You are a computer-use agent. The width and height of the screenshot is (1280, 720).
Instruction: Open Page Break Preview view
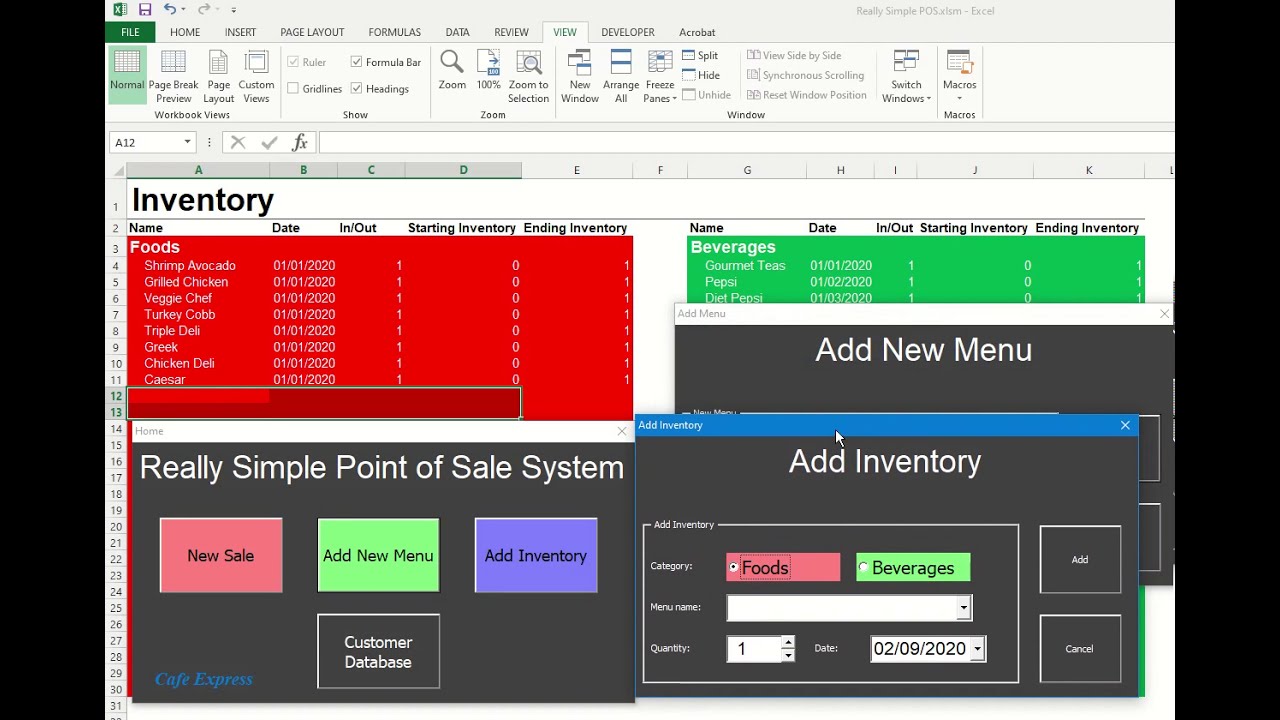pyautogui.click(x=173, y=76)
